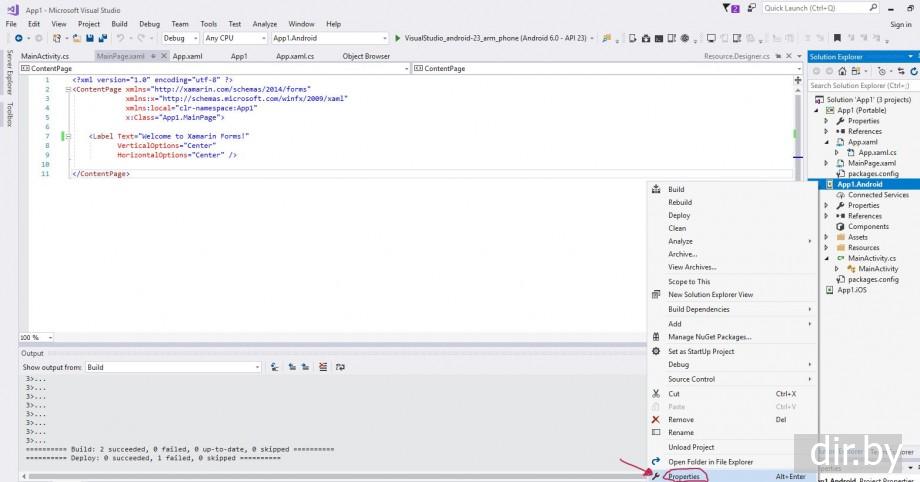Switch to the App.xaml.cs editor tab
Image resolution: width=920 pixels, height=482 pixels.
click(x=295, y=56)
